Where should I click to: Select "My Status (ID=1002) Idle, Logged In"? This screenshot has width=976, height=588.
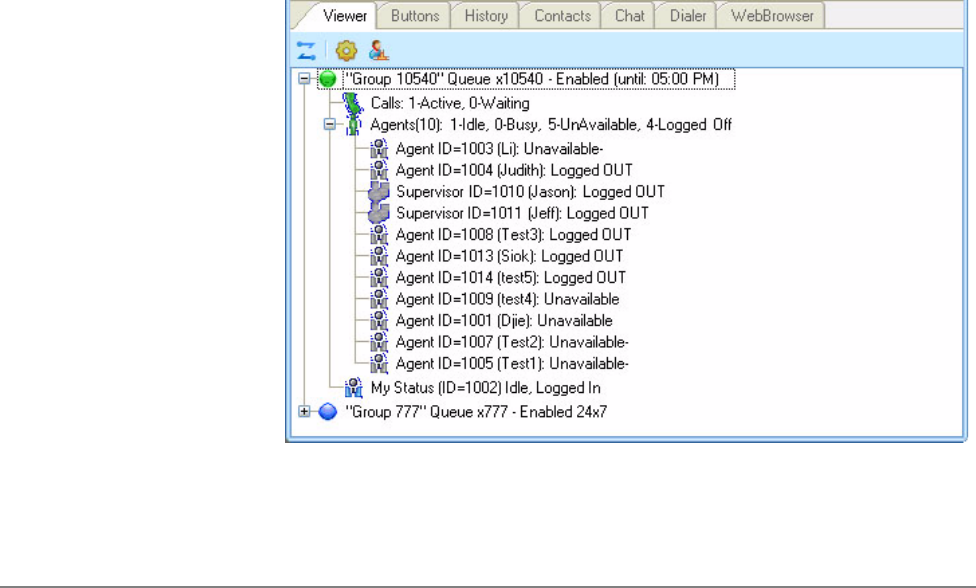point(486,388)
